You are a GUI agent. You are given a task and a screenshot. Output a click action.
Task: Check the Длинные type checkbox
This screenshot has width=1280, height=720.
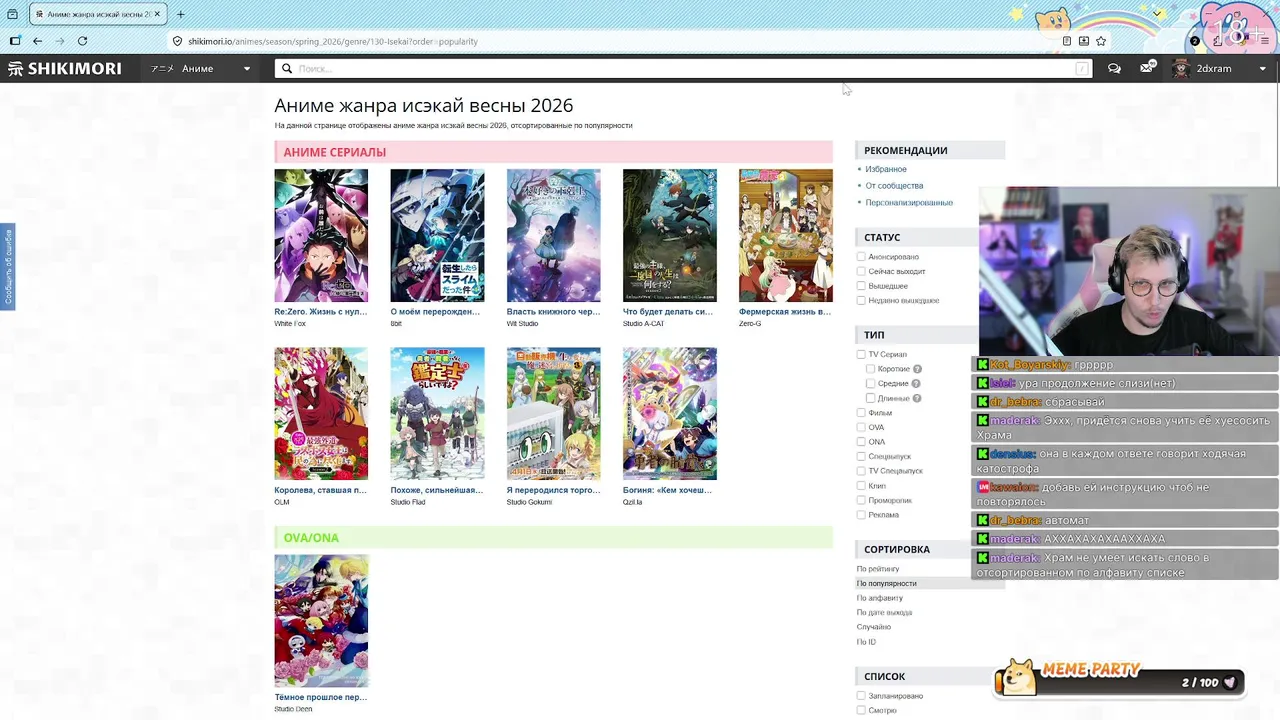point(870,398)
